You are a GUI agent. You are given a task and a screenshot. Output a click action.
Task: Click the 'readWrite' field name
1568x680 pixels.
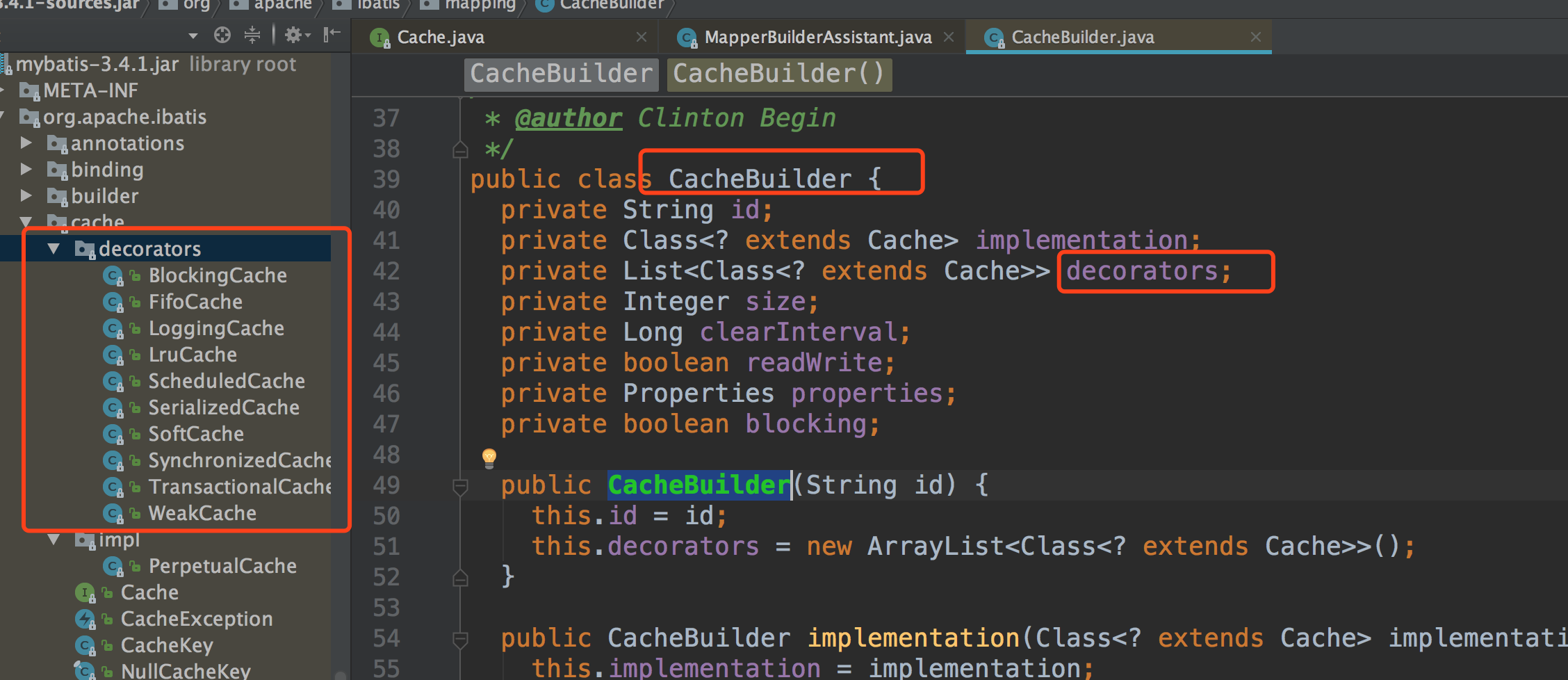[x=814, y=363]
